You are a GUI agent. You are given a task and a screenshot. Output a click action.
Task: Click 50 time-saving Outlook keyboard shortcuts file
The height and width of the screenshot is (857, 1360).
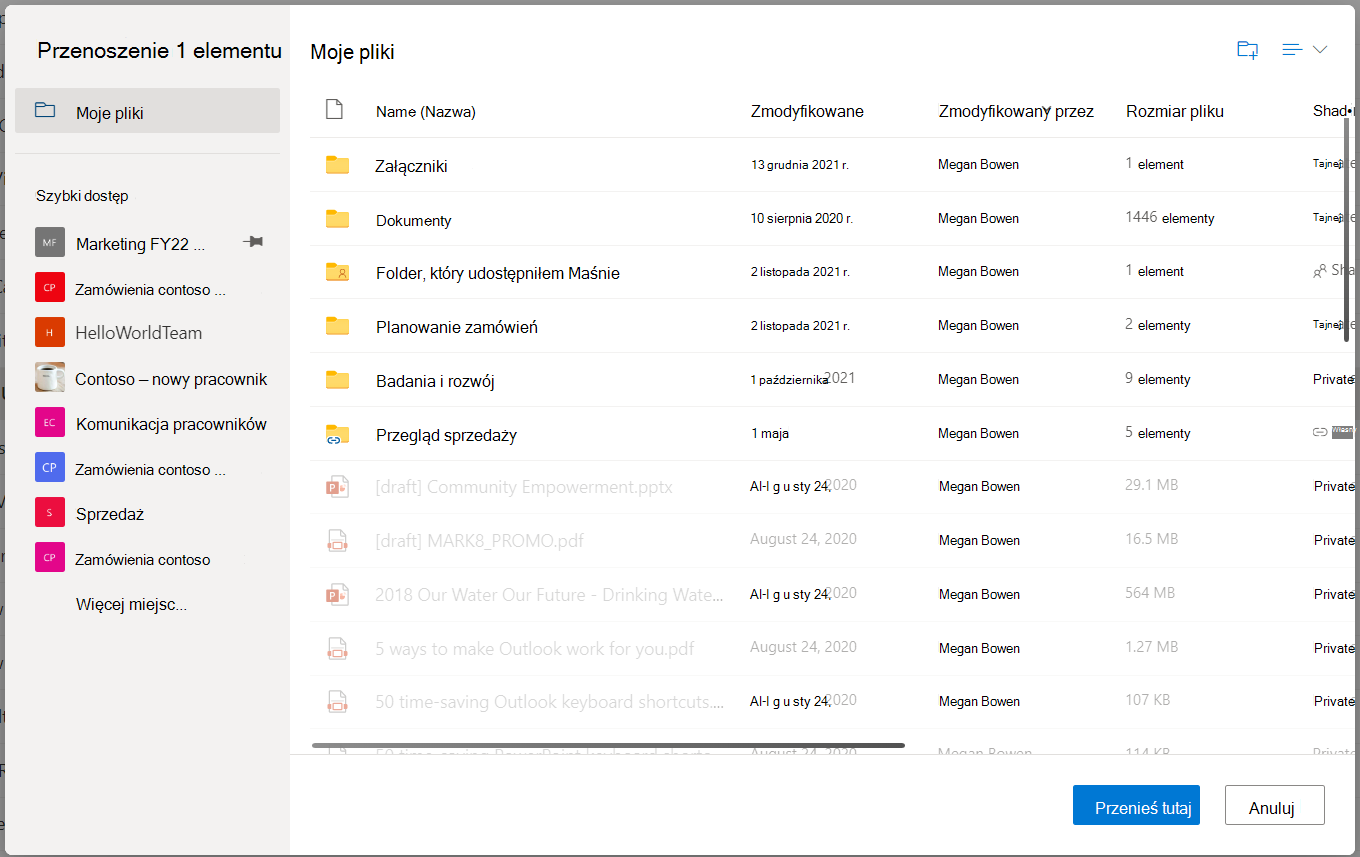tap(550, 702)
